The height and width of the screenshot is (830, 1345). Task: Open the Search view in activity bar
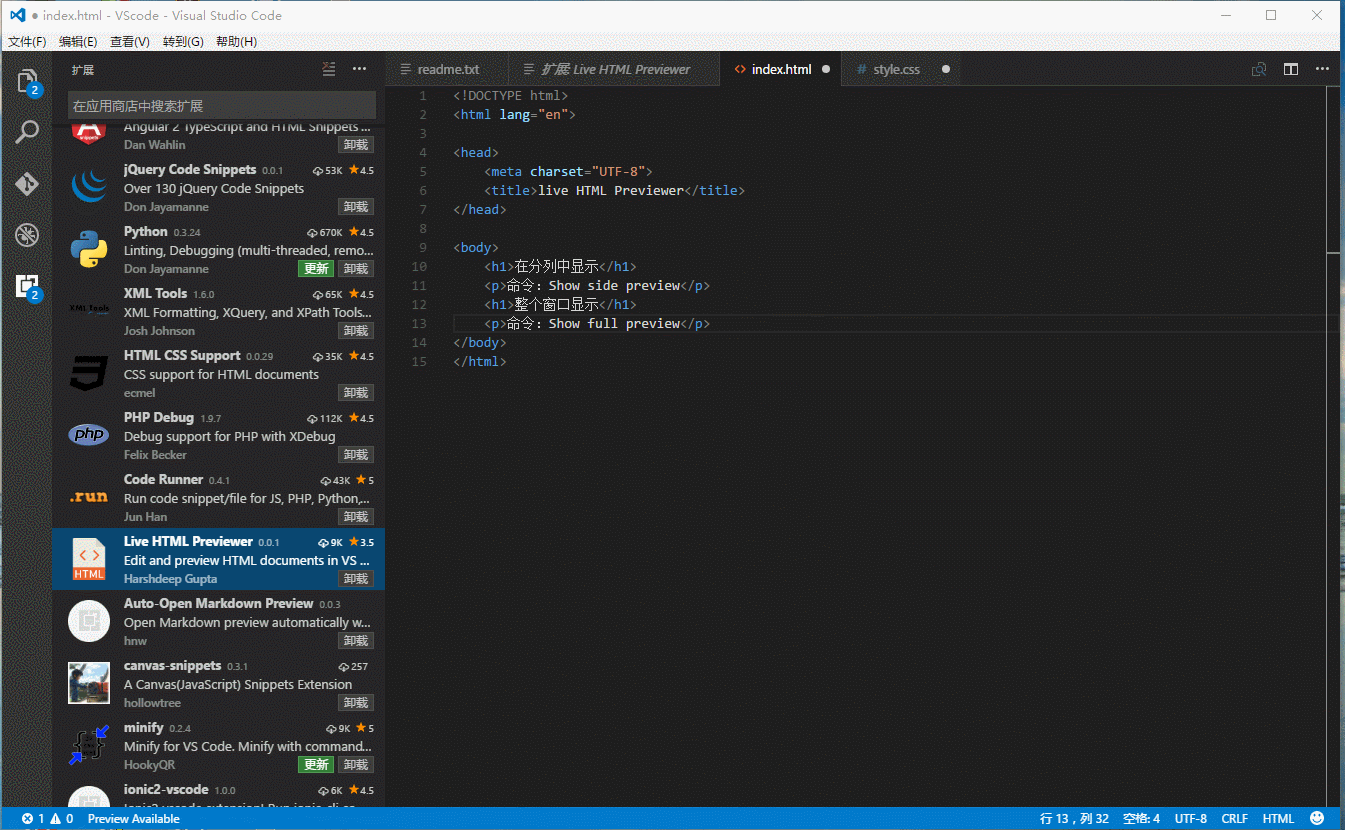click(x=27, y=132)
